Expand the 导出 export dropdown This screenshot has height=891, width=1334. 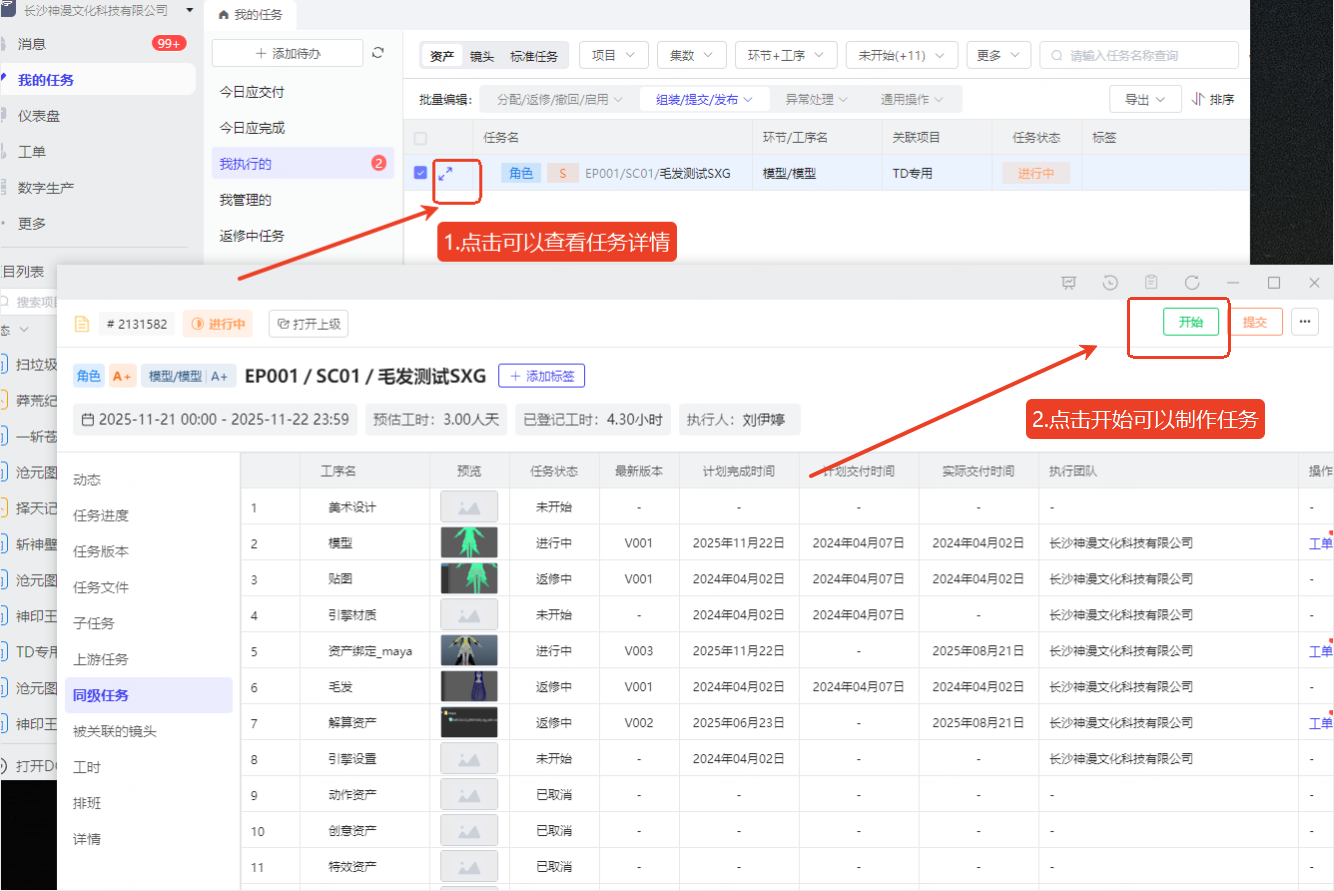1145,100
